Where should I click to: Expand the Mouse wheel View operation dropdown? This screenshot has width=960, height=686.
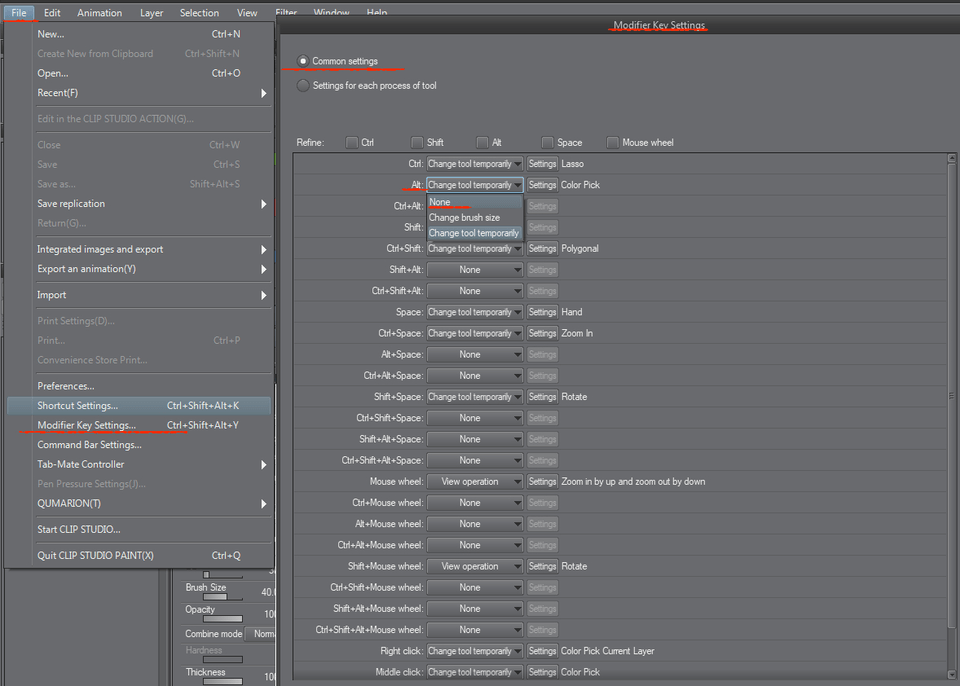click(x=474, y=482)
